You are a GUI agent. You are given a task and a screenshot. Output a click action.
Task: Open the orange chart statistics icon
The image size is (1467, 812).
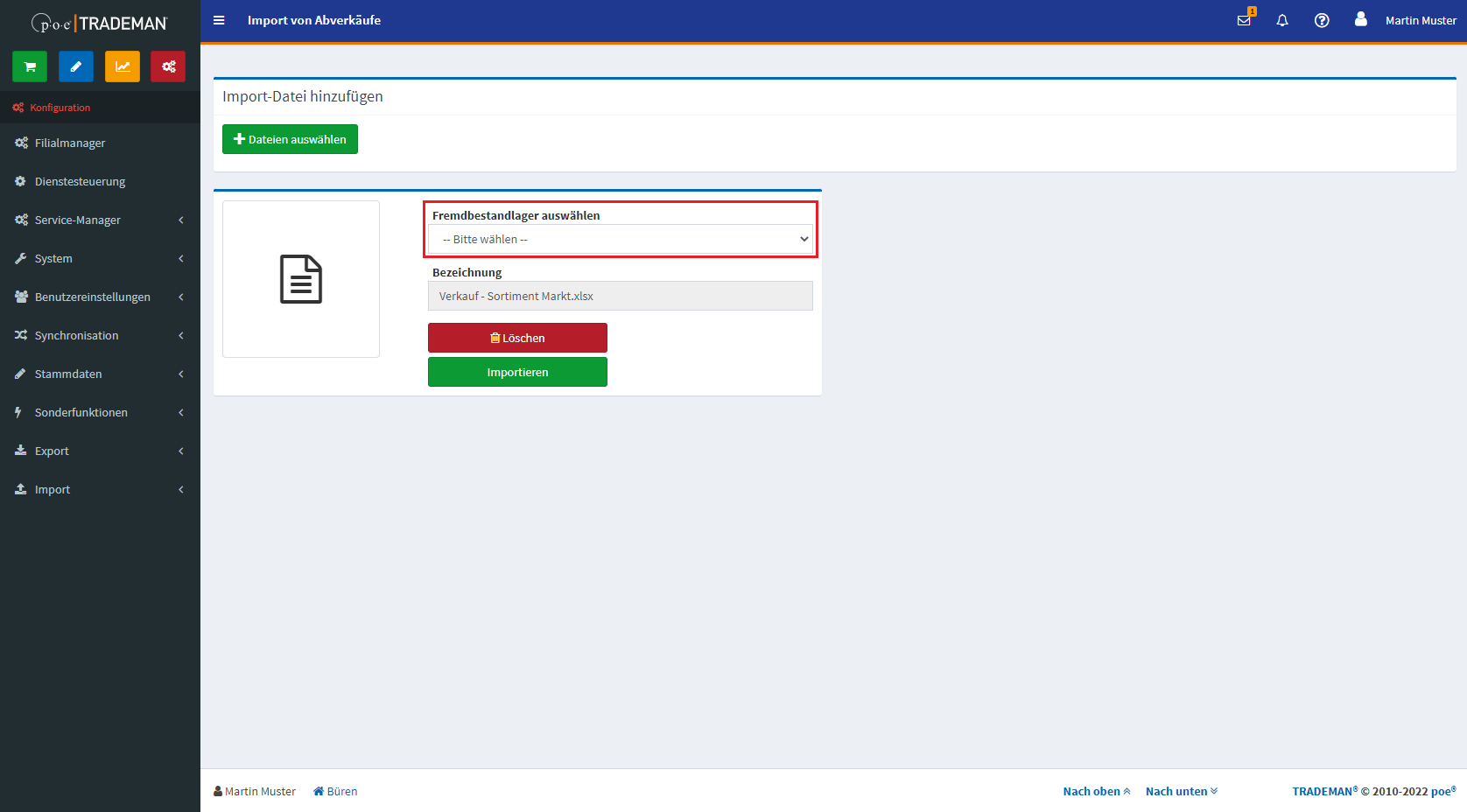pos(123,66)
